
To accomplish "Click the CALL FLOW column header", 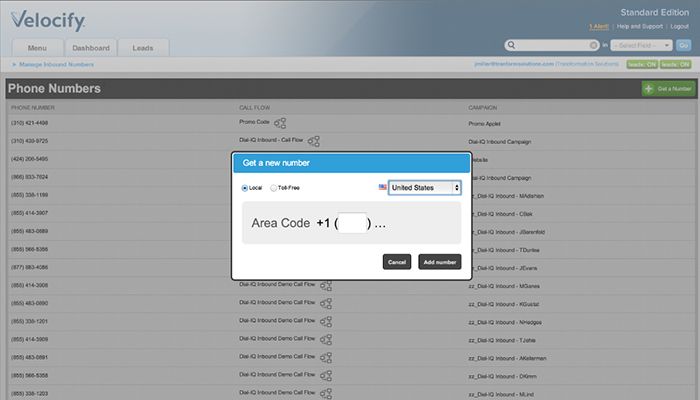I will coord(254,108).
